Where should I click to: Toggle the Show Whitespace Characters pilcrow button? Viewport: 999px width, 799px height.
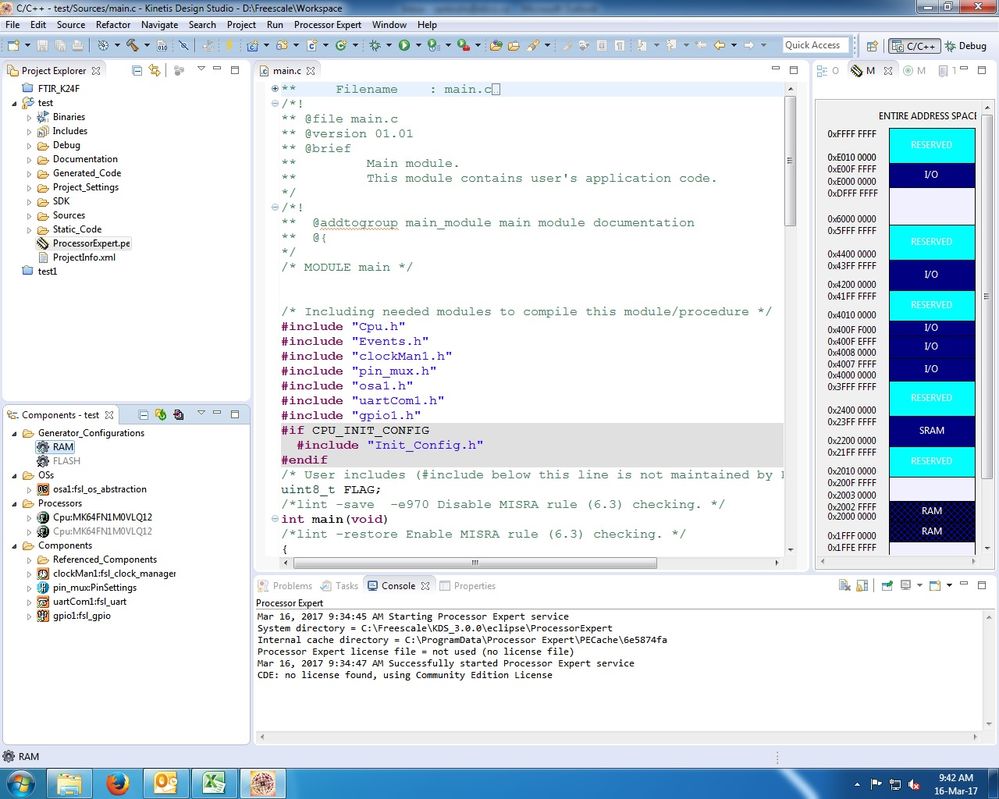(x=619, y=45)
